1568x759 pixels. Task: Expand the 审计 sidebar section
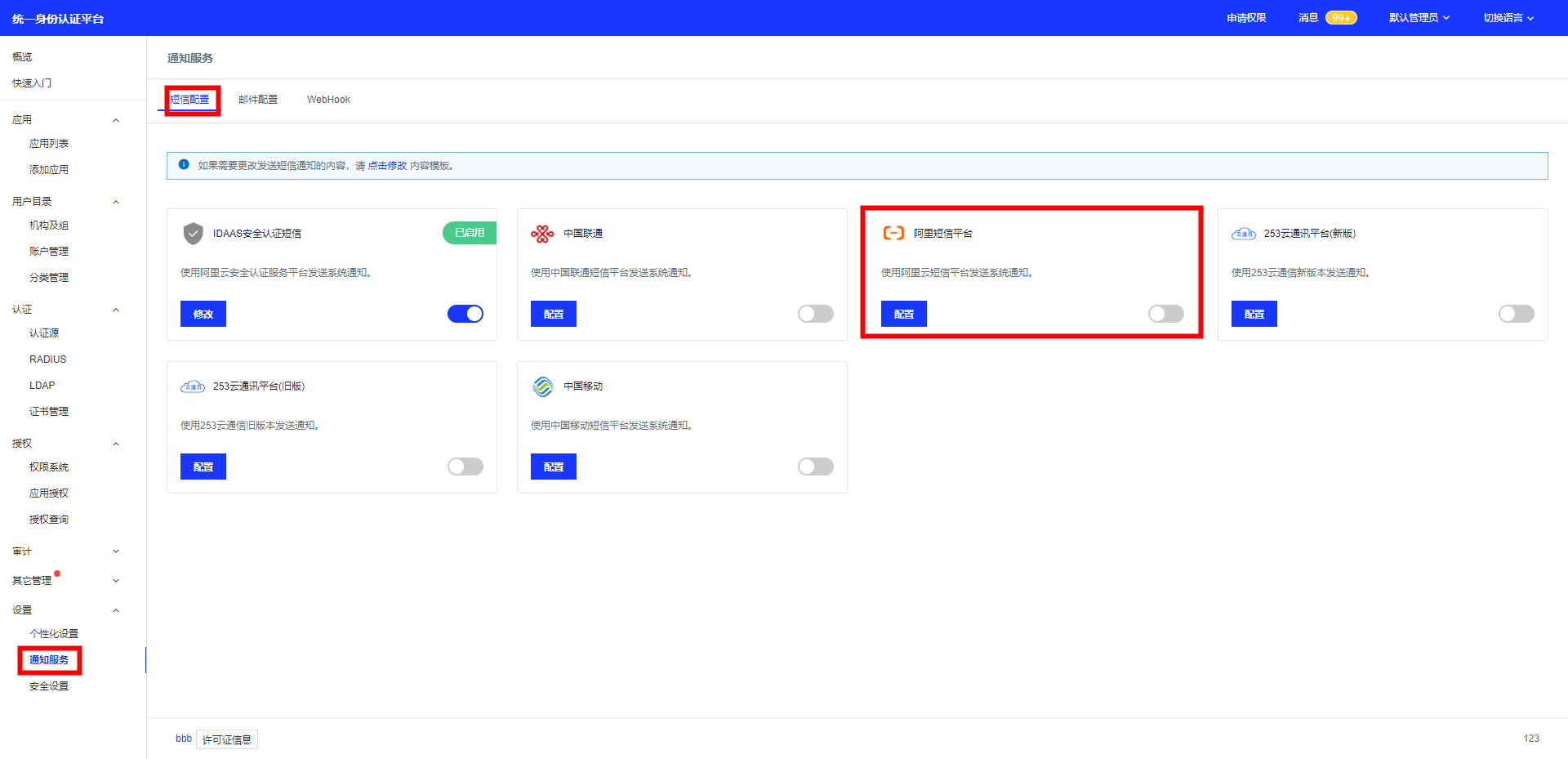pyautogui.click(x=116, y=551)
